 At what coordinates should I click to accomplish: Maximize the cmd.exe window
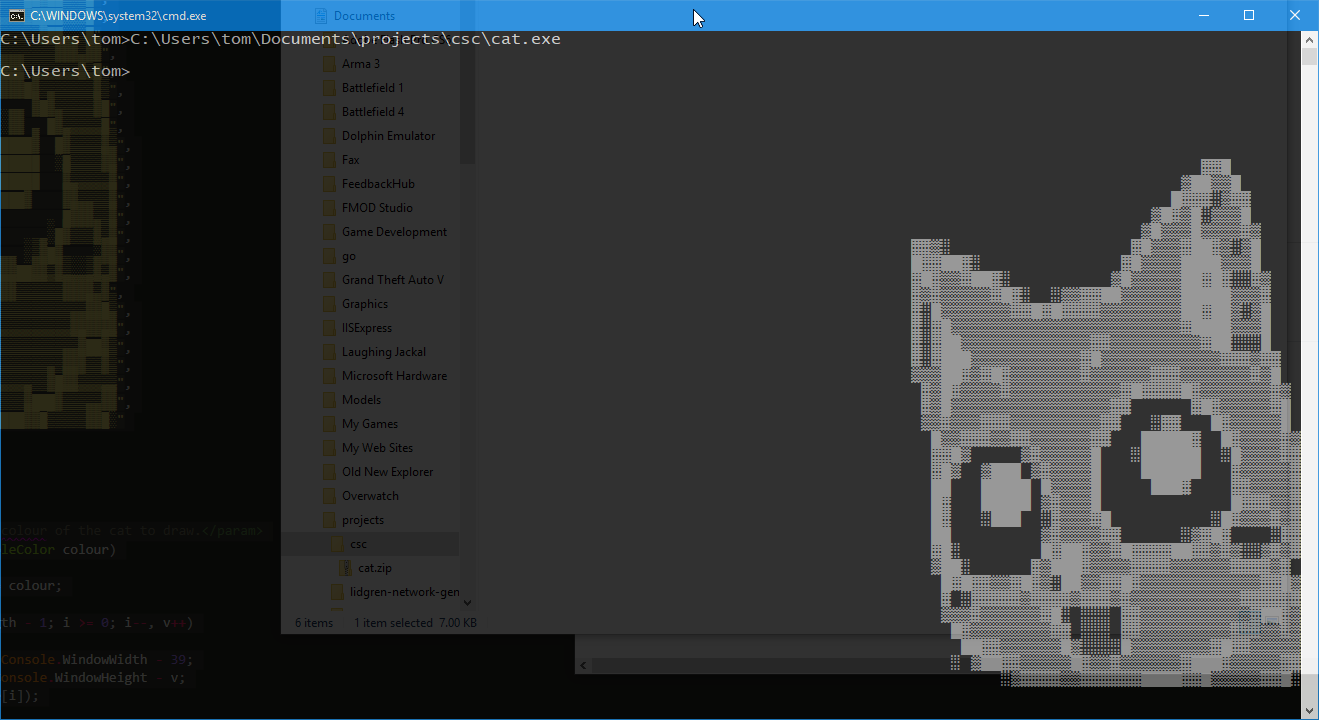1249,15
